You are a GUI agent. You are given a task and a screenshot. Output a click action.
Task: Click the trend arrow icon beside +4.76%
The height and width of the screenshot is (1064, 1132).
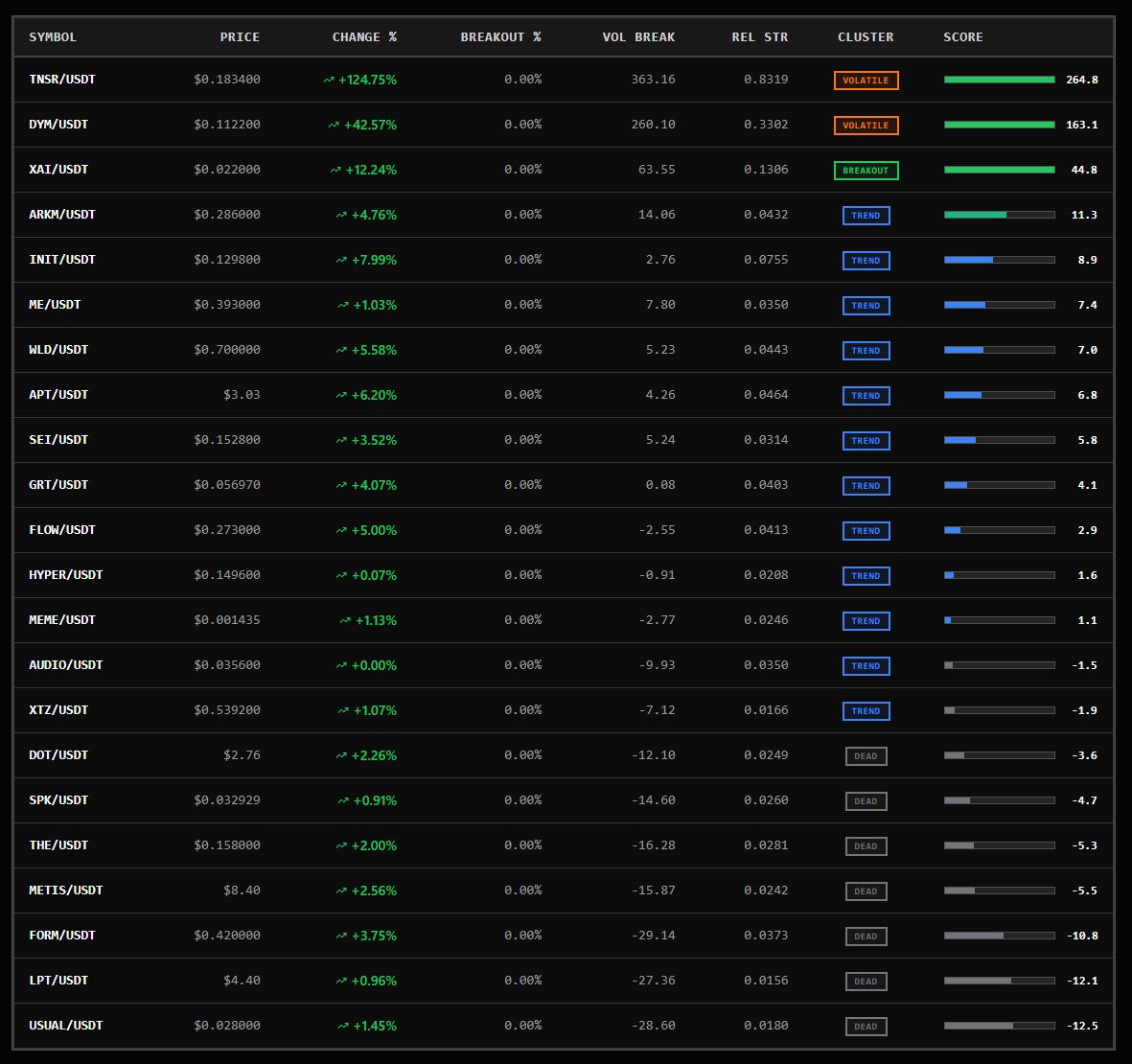click(x=341, y=215)
